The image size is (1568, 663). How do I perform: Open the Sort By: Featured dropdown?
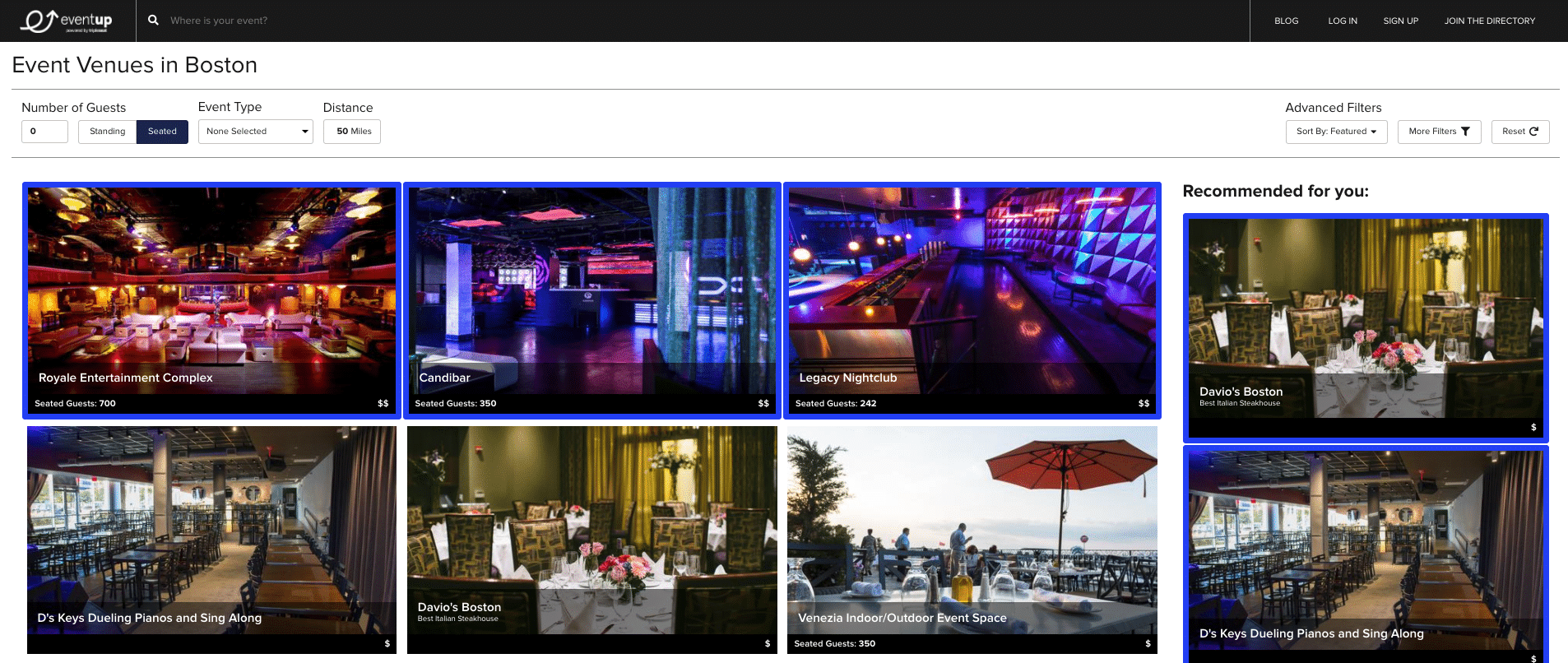tap(1336, 132)
